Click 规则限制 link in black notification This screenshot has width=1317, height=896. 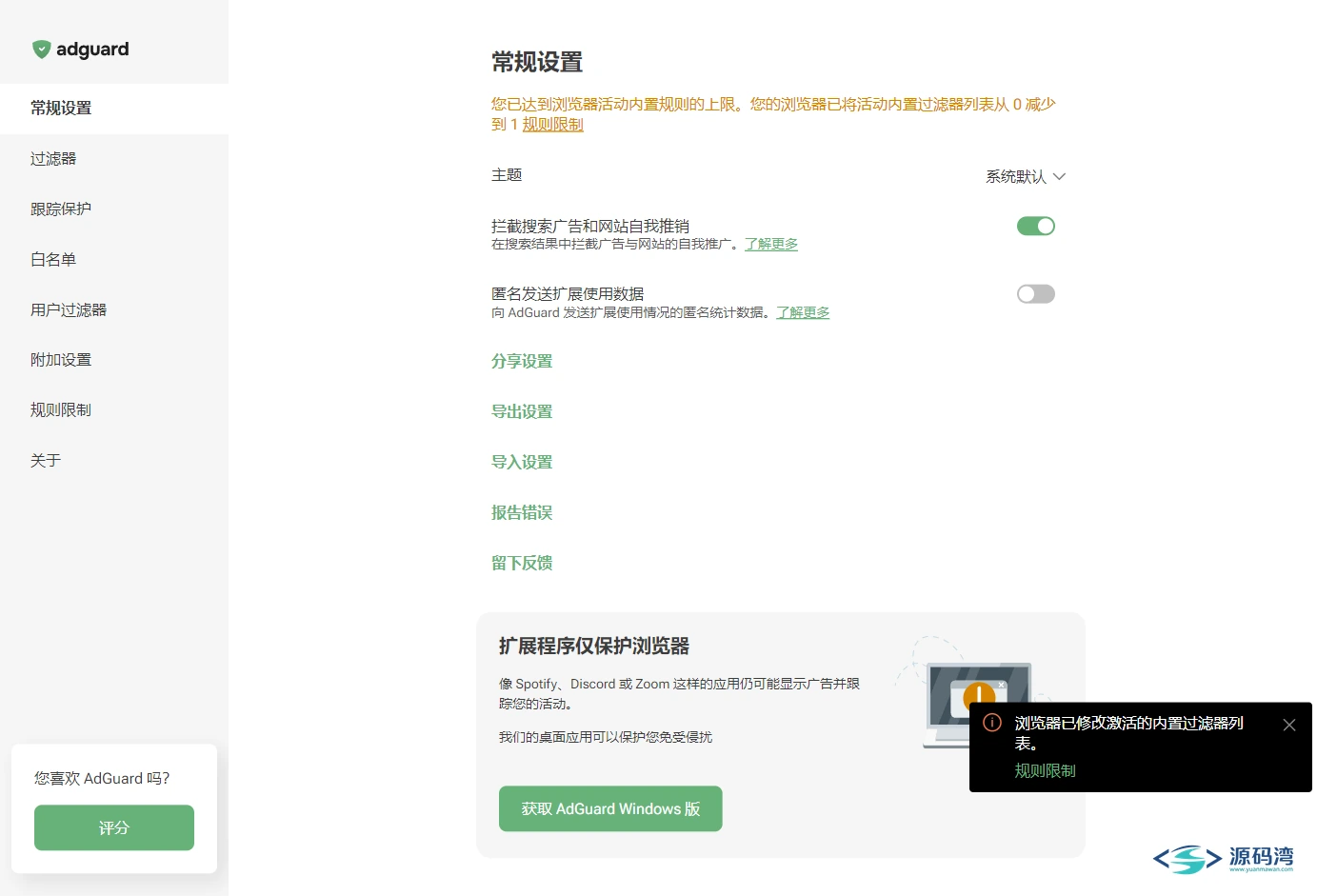point(1045,771)
